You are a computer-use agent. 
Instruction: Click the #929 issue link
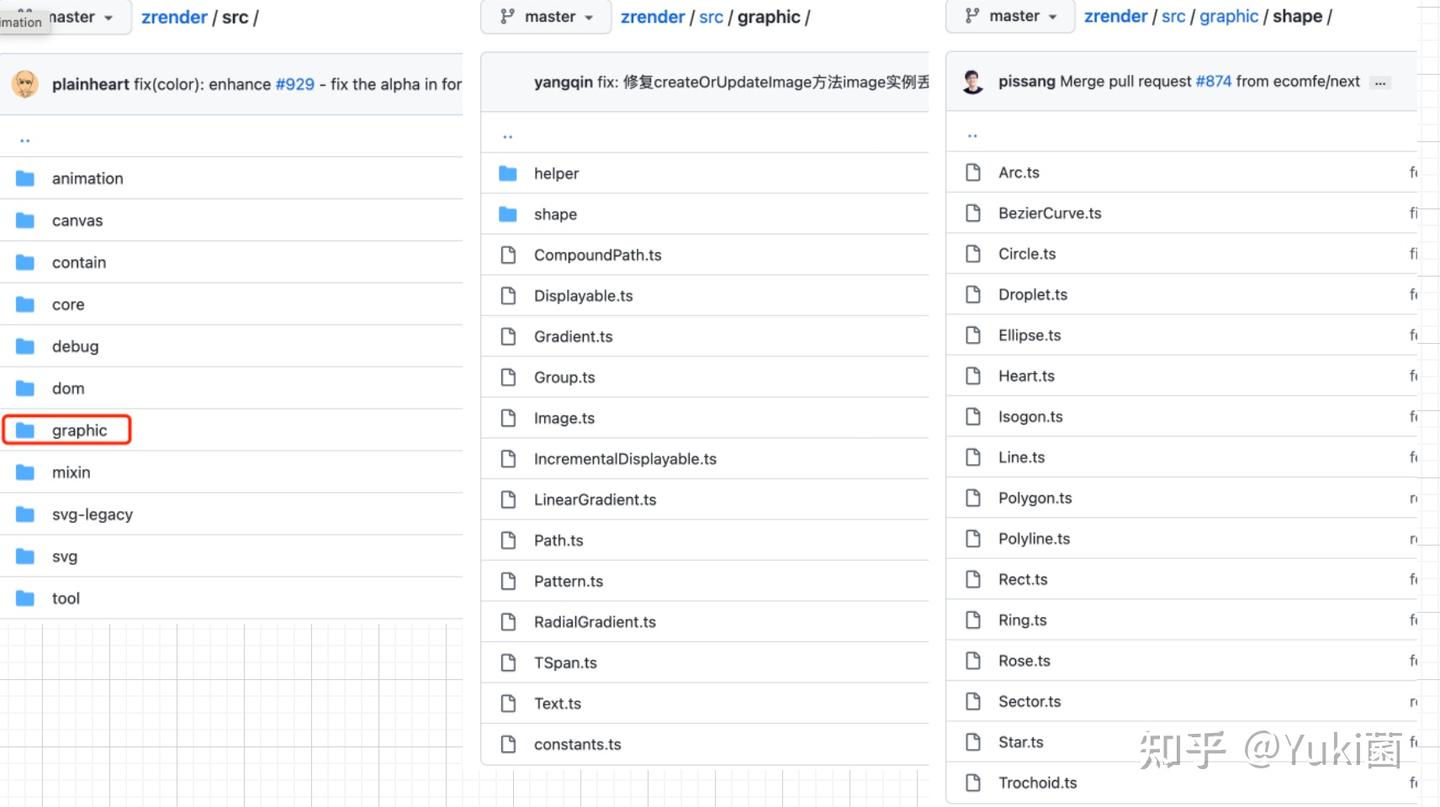[x=295, y=84]
